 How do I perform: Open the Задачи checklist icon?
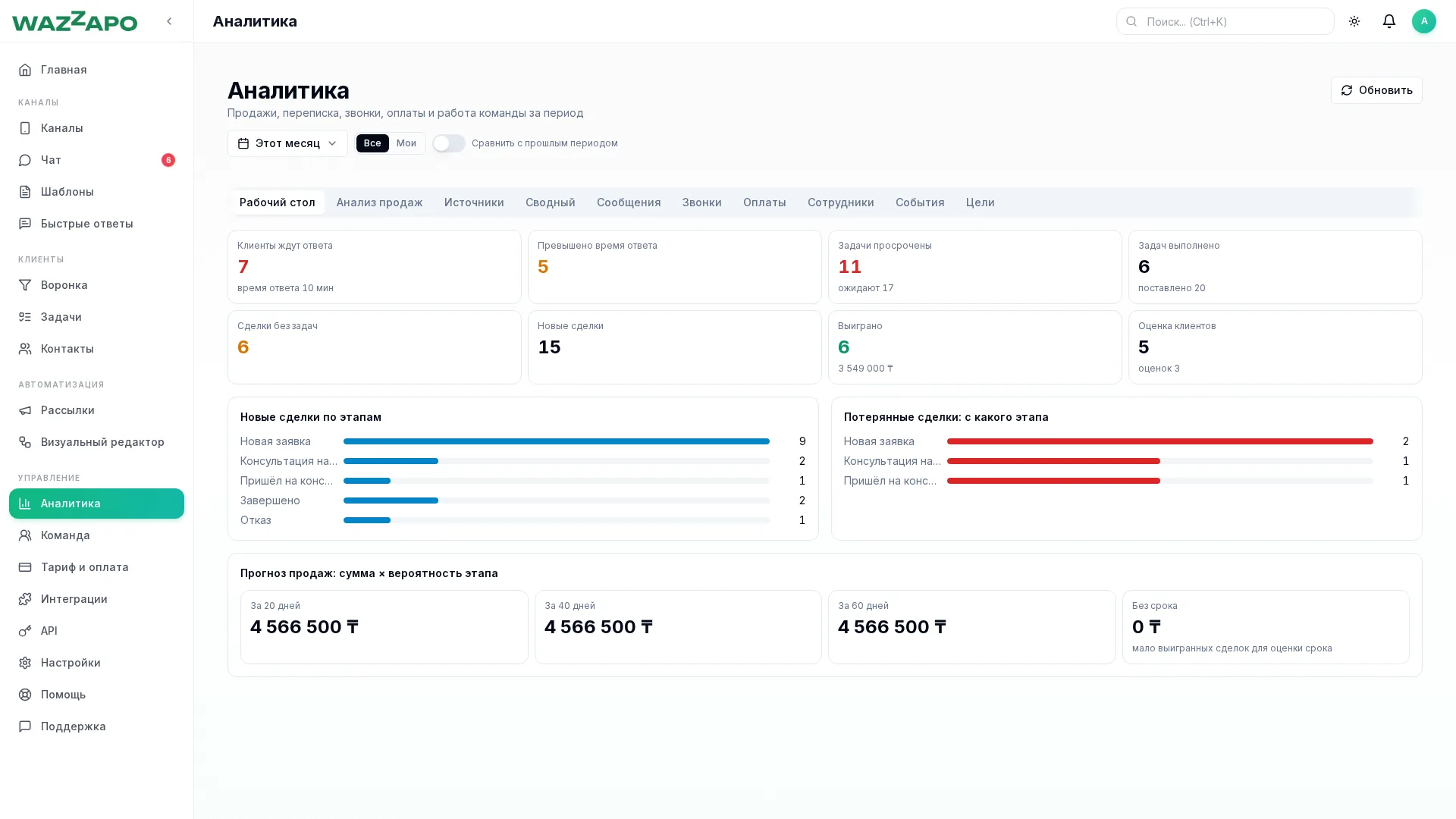click(x=25, y=317)
